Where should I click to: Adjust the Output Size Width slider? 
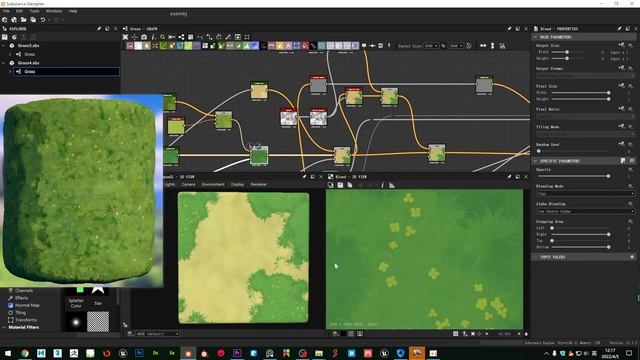pyautogui.click(x=567, y=52)
